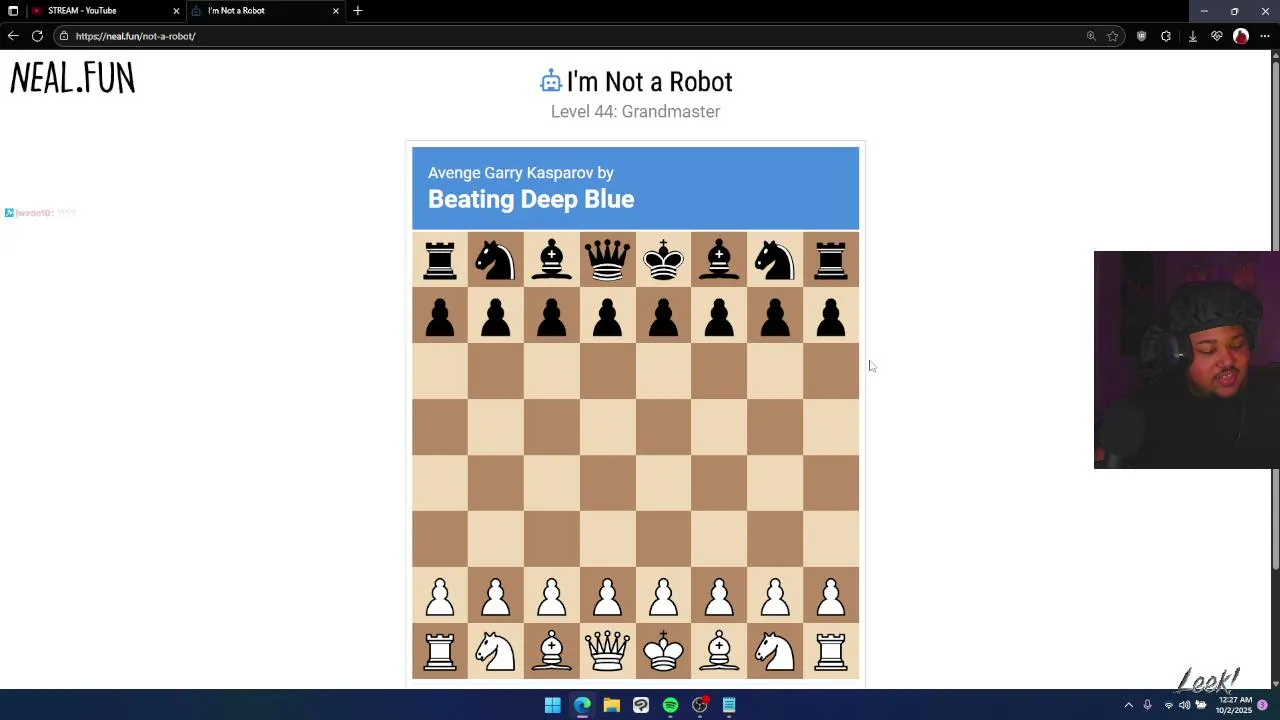
Task: Click the black knight on b8
Action: pyautogui.click(x=495, y=260)
